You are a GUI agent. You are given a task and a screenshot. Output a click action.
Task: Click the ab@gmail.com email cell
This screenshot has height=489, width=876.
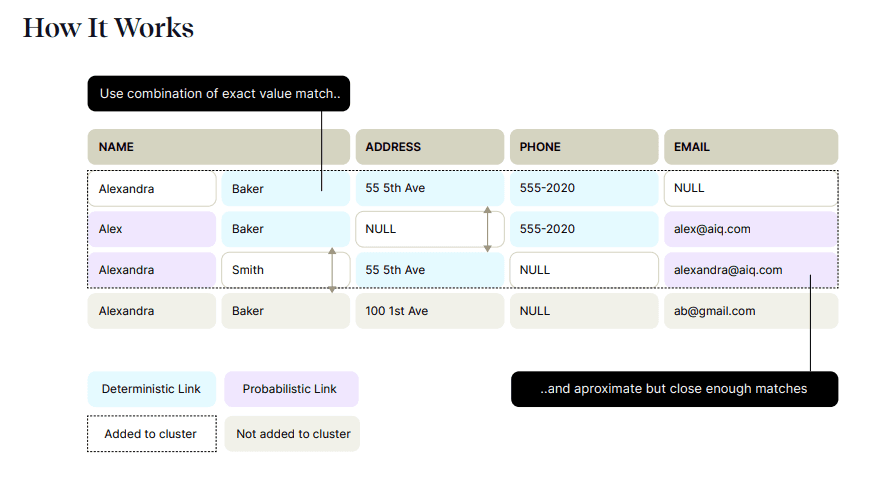coord(750,311)
